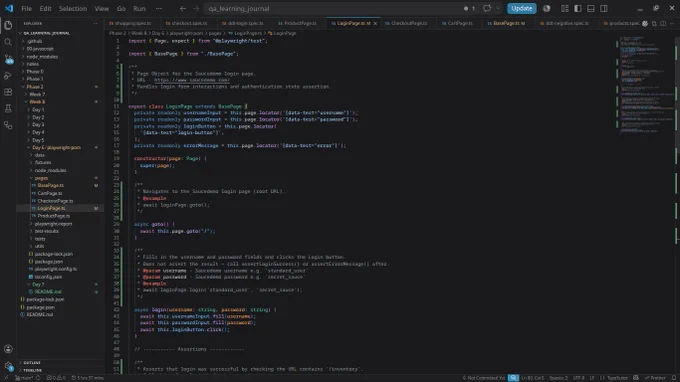Expand the Timeline section

60,370
